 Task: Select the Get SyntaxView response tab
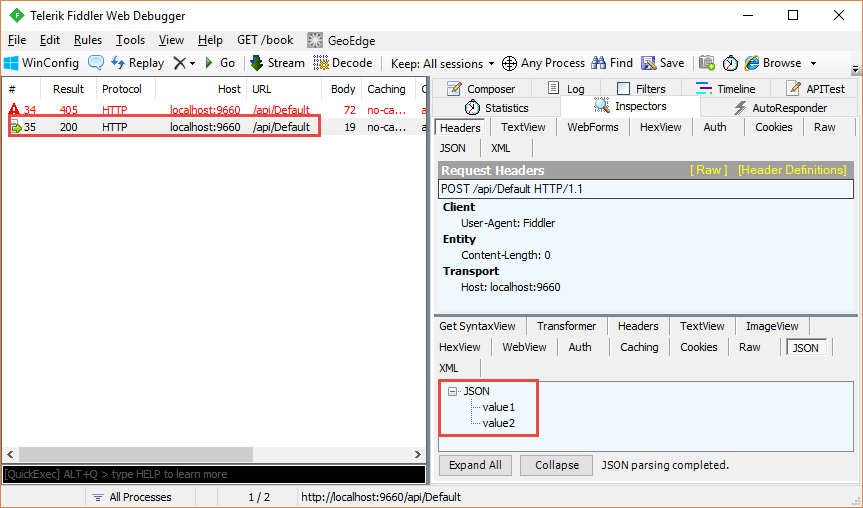(x=477, y=326)
